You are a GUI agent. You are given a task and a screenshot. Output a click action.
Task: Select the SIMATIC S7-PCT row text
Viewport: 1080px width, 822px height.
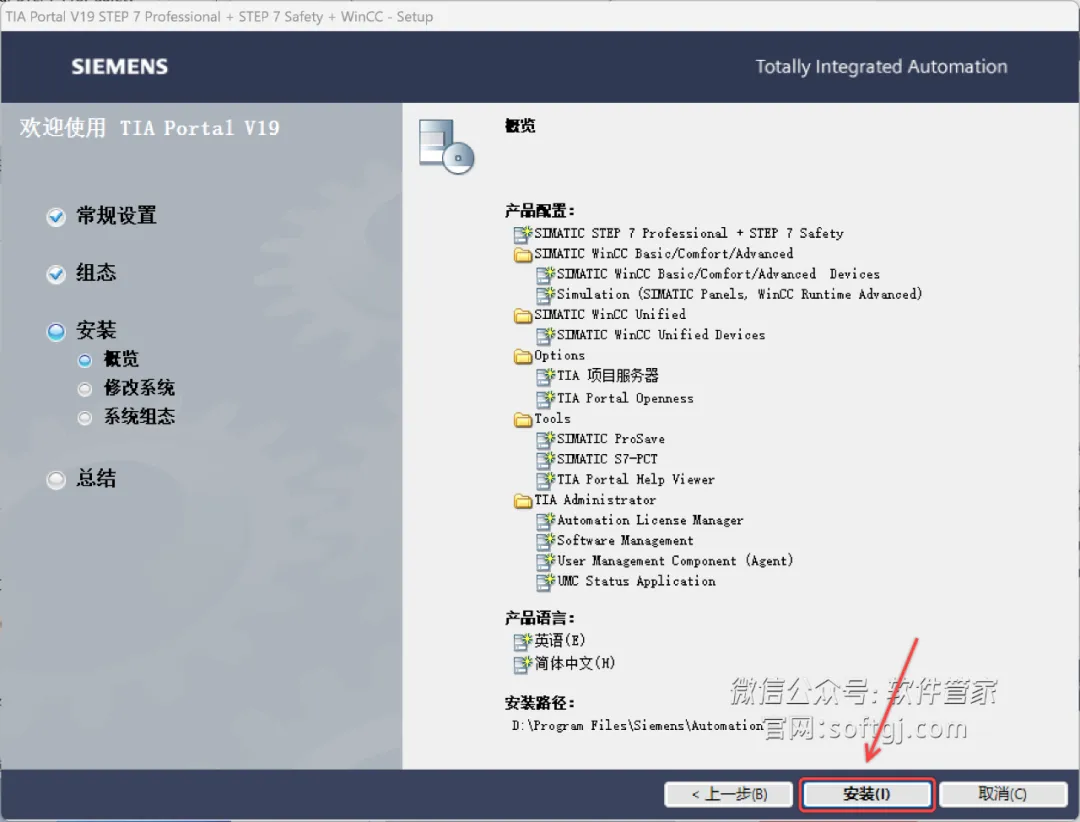[608, 459]
